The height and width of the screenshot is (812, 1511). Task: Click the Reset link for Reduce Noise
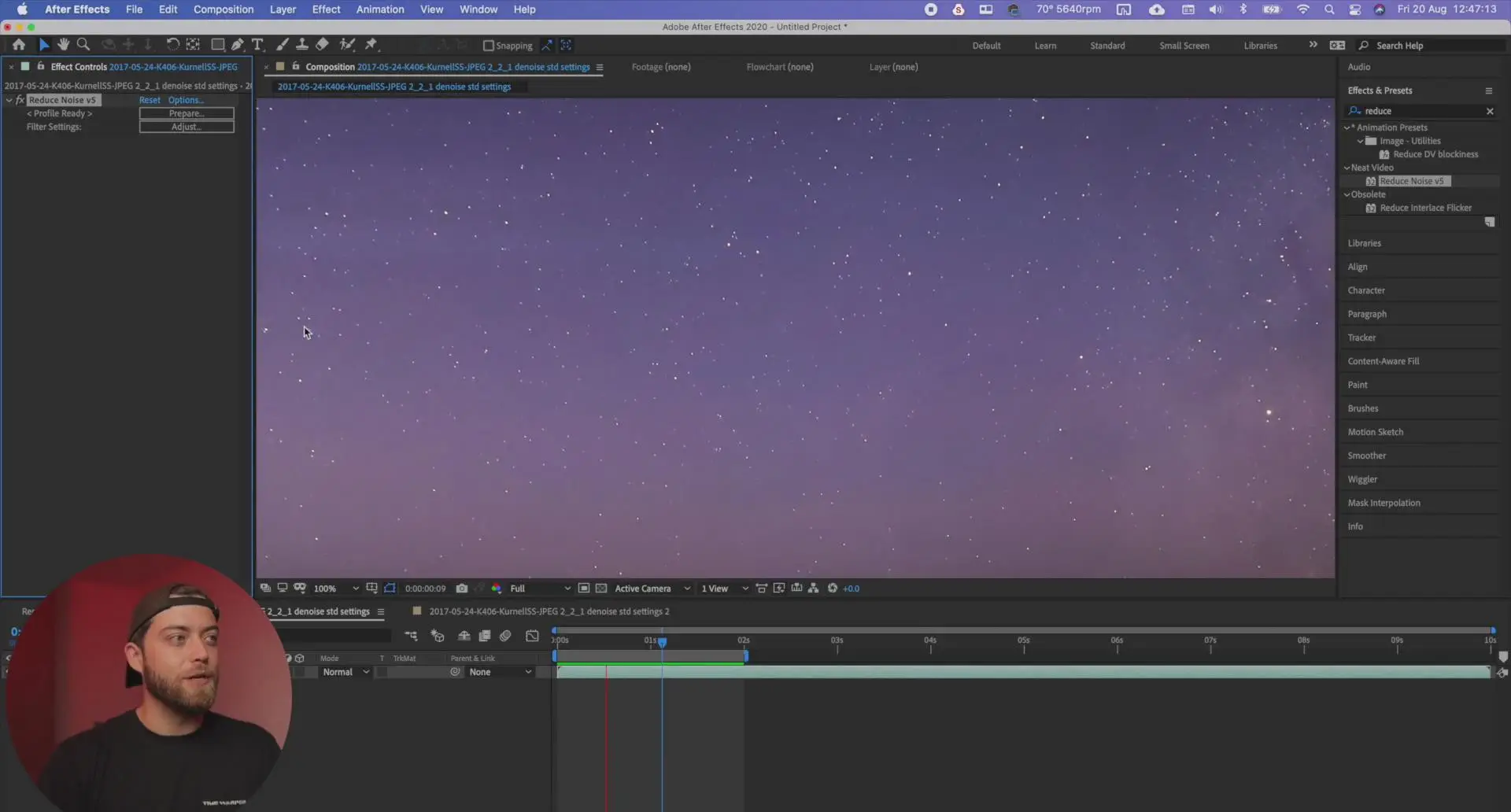coord(150,100)
